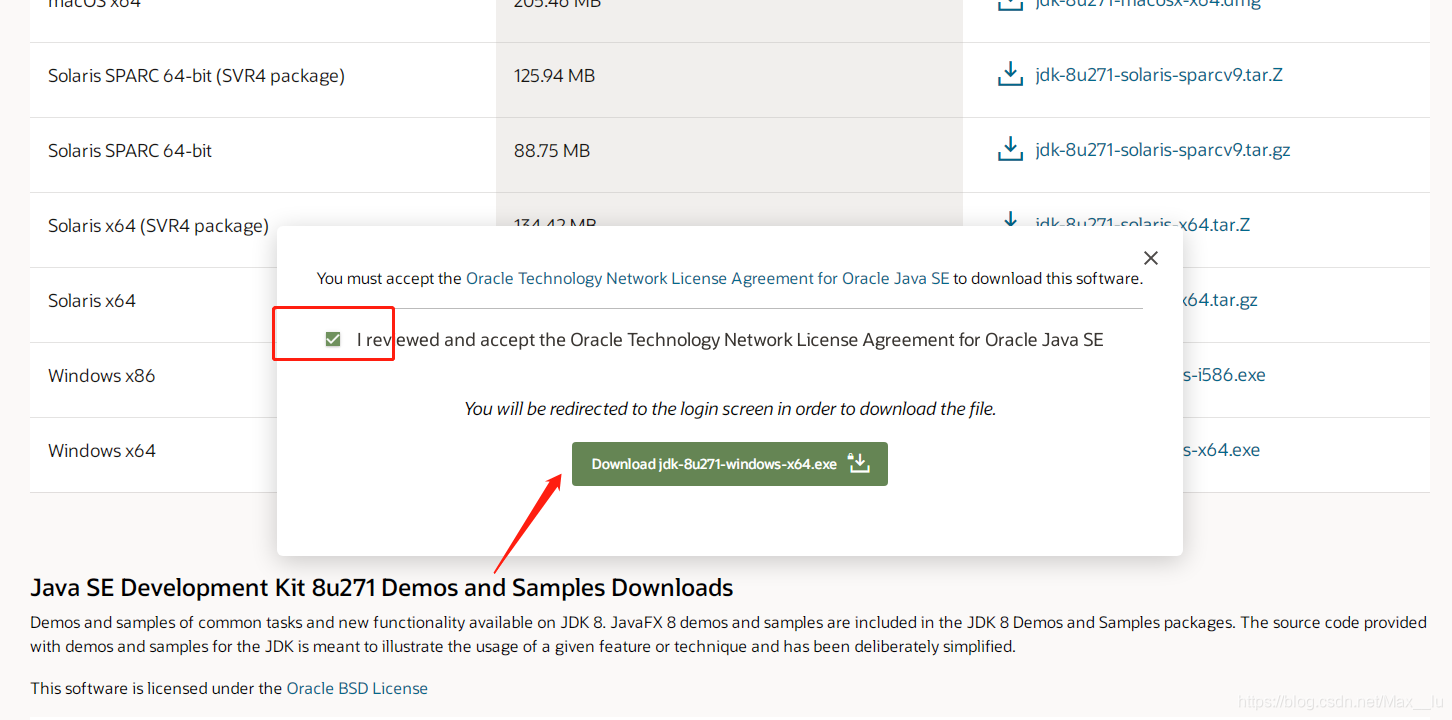Close the license agreement dialog

tap(1151, 258)
